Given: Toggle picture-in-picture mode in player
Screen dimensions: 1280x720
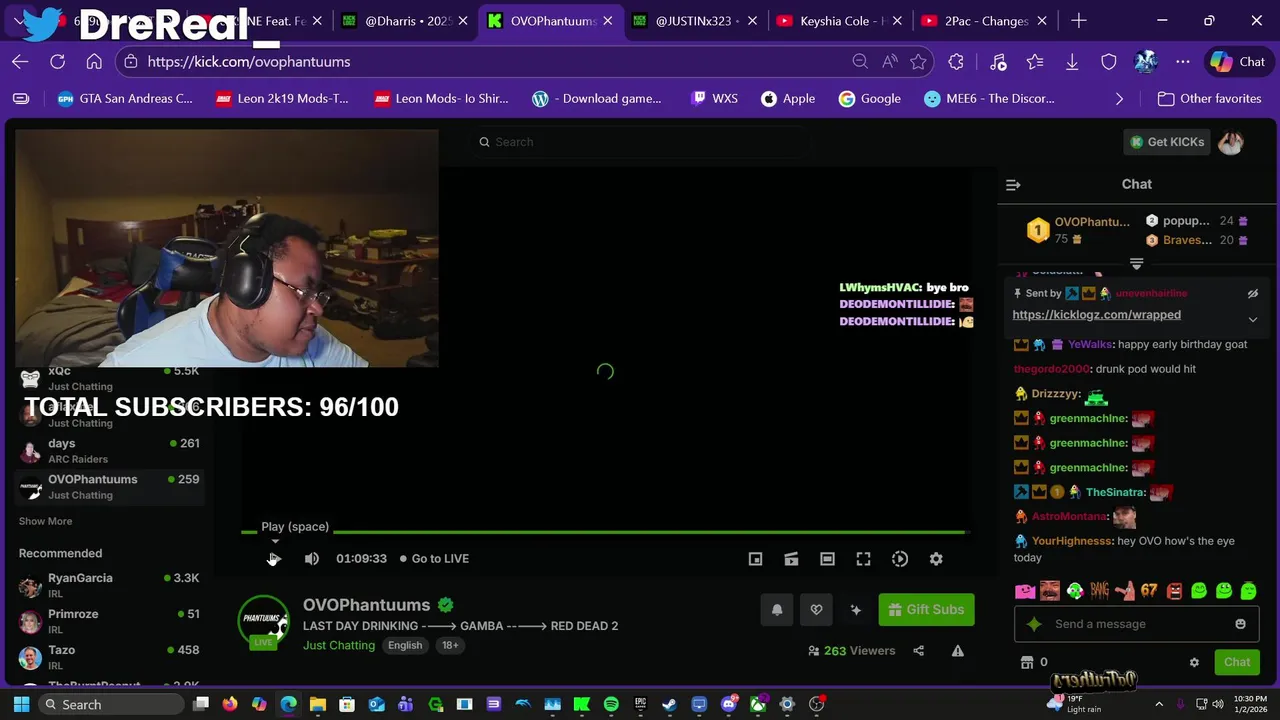Looking at the screenshot, I should [x=756, y=559].
